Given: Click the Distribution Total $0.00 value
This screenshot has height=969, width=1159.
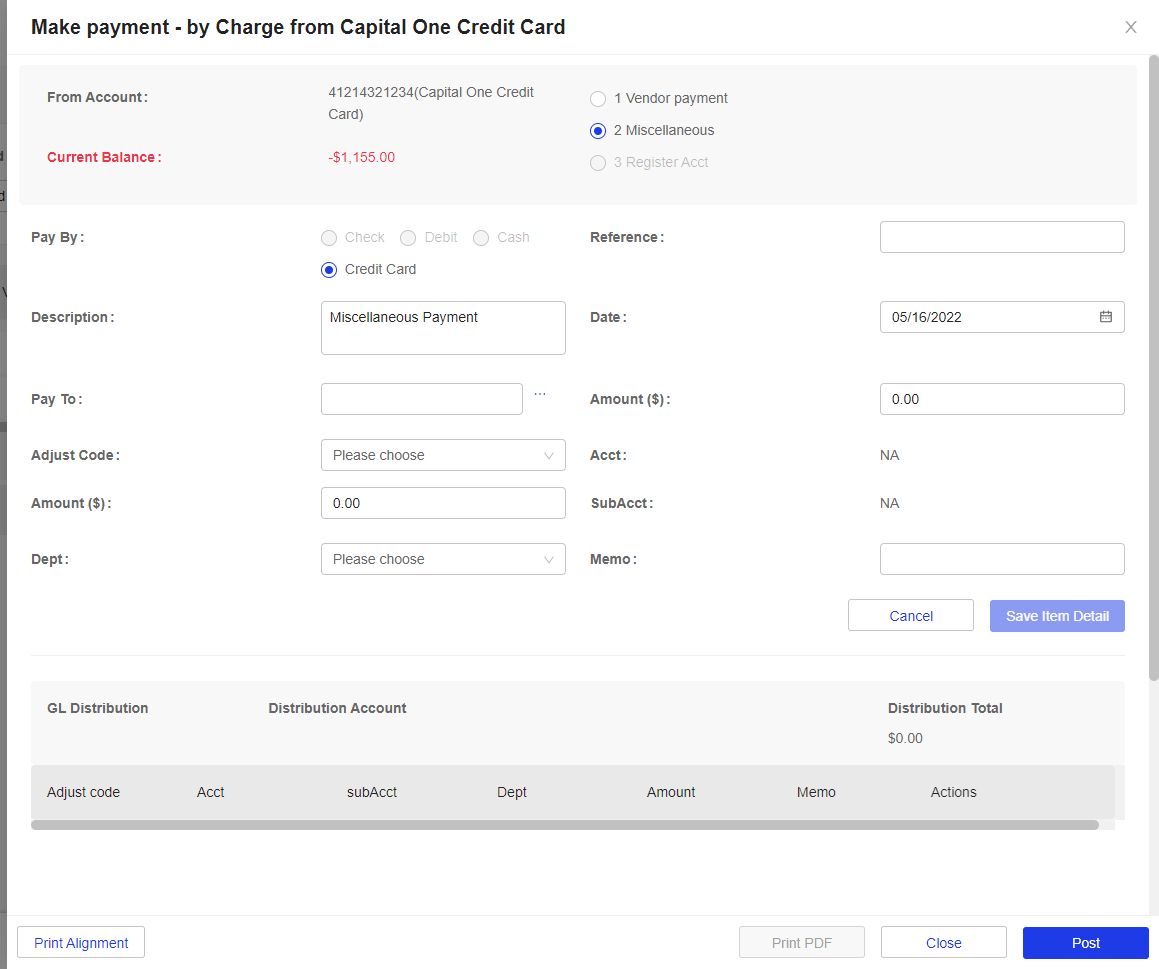Looking at the screenshot, I should click(x=905, y=738).
